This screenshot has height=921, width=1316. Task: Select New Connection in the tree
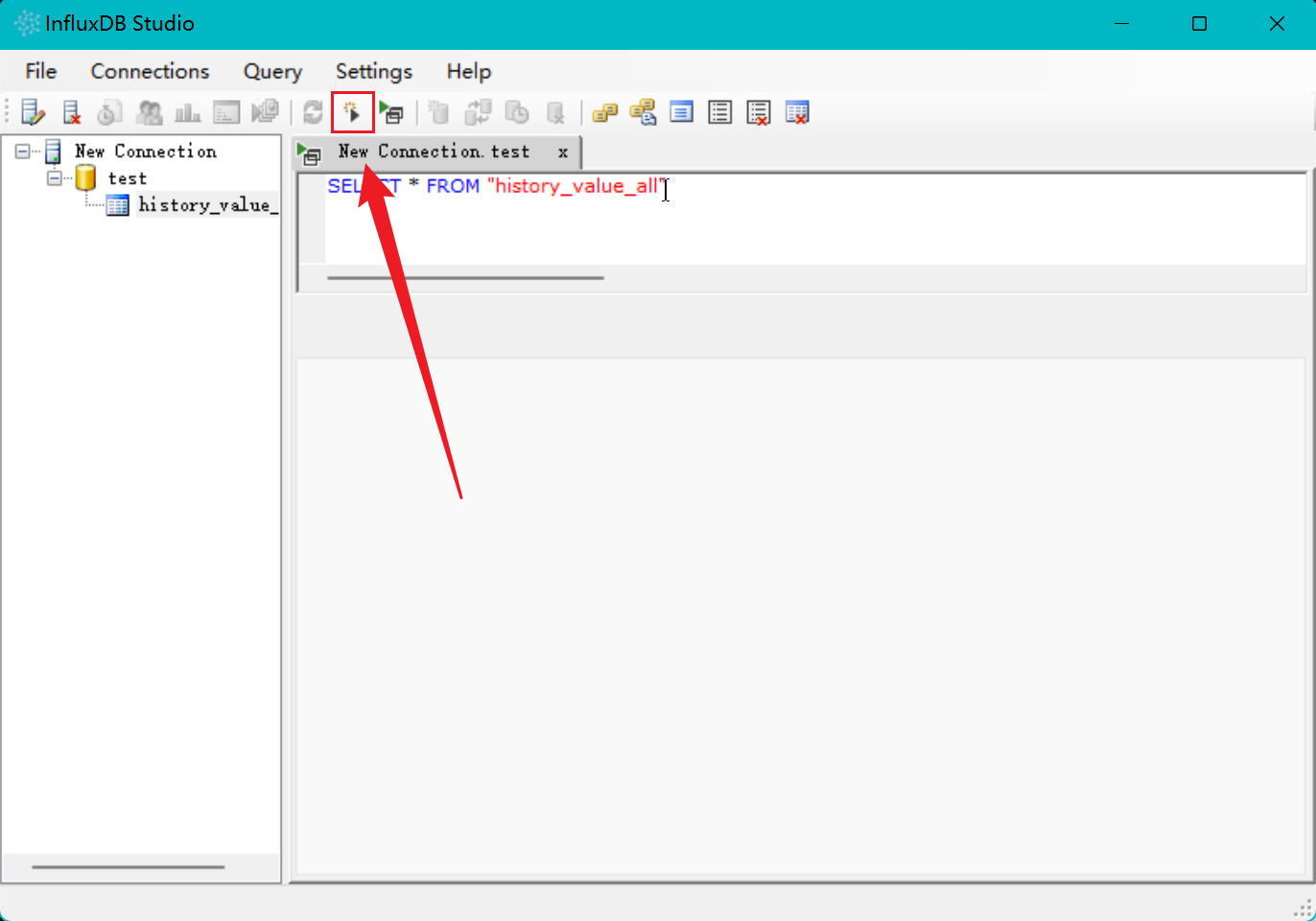pos(146,152)
